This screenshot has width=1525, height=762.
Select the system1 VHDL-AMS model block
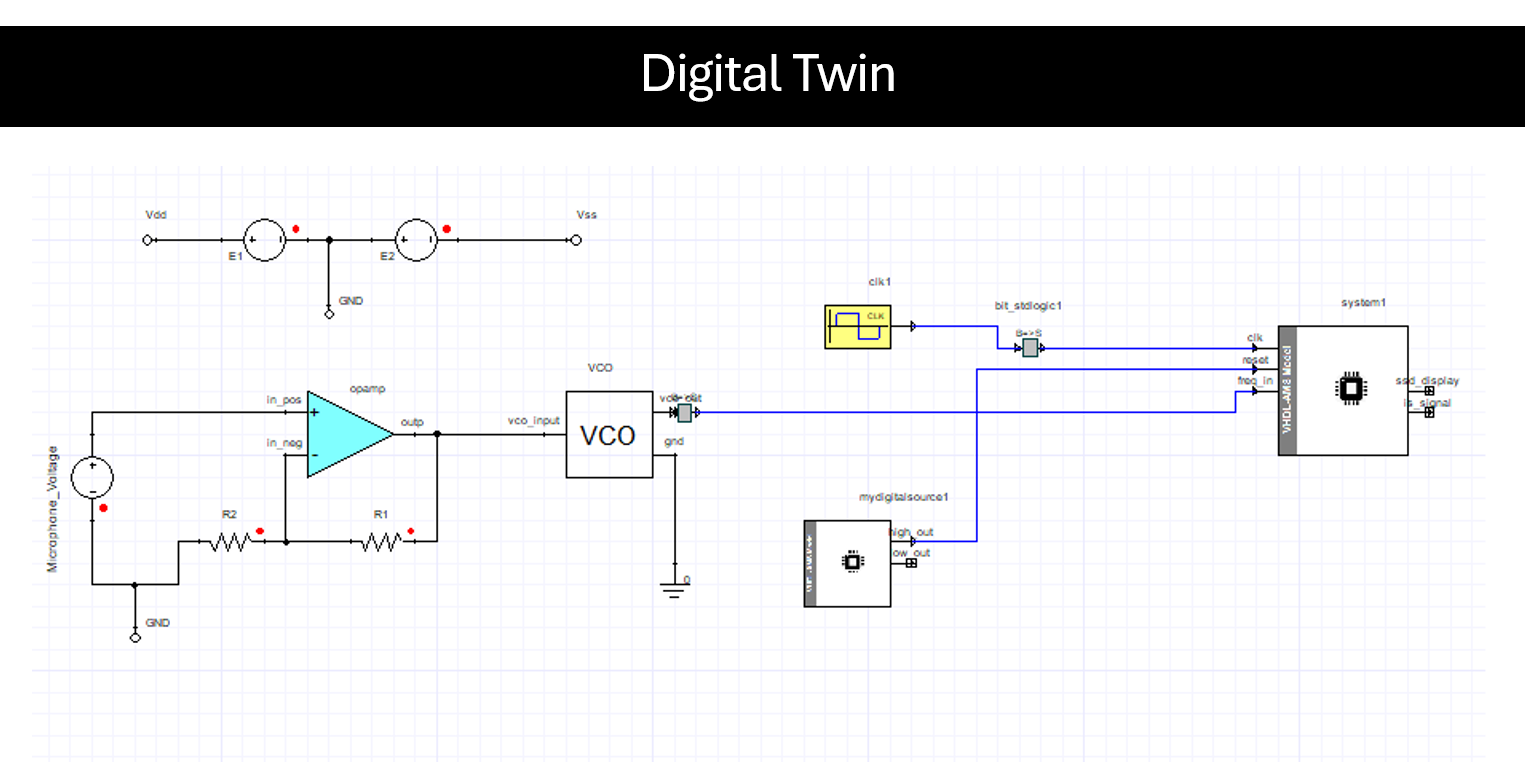tap(1343, 390)
